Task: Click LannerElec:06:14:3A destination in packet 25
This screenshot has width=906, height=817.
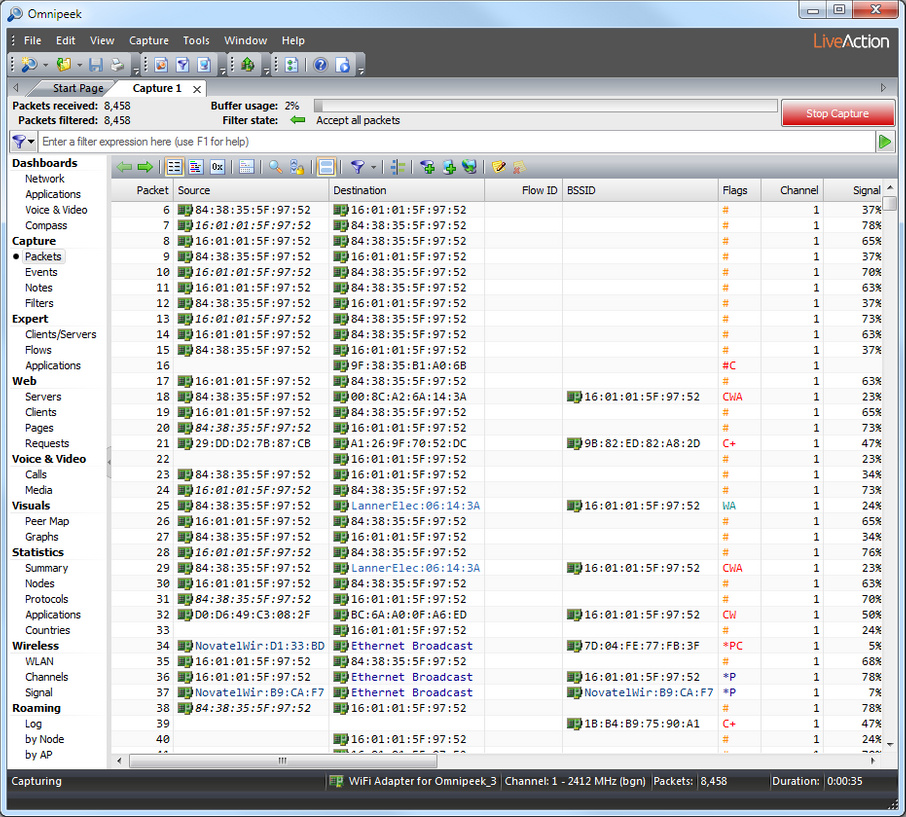Action: (x=407, y=506)
